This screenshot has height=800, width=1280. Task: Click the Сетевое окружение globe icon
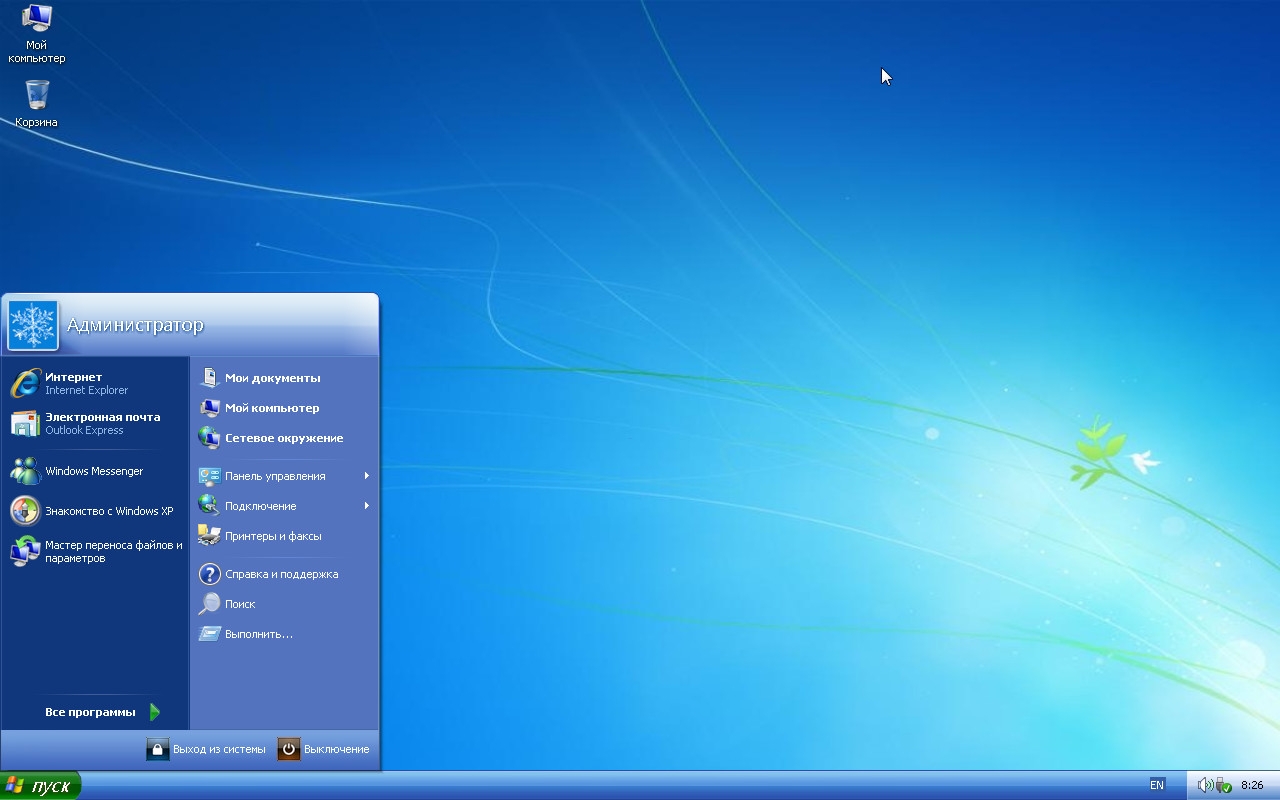coord(209,438)
